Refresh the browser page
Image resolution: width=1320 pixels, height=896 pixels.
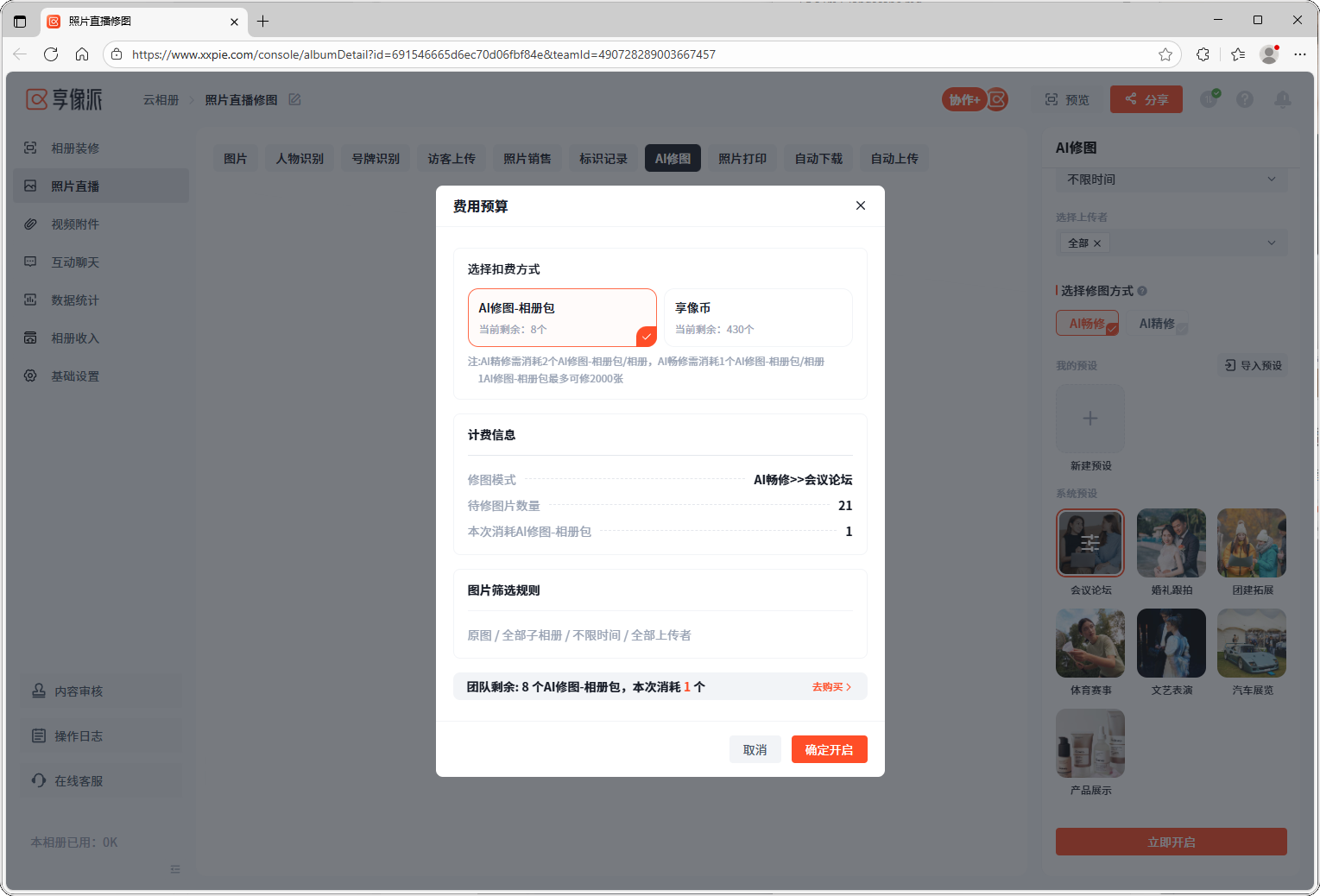pyautogui.click(x=51, y=54)
